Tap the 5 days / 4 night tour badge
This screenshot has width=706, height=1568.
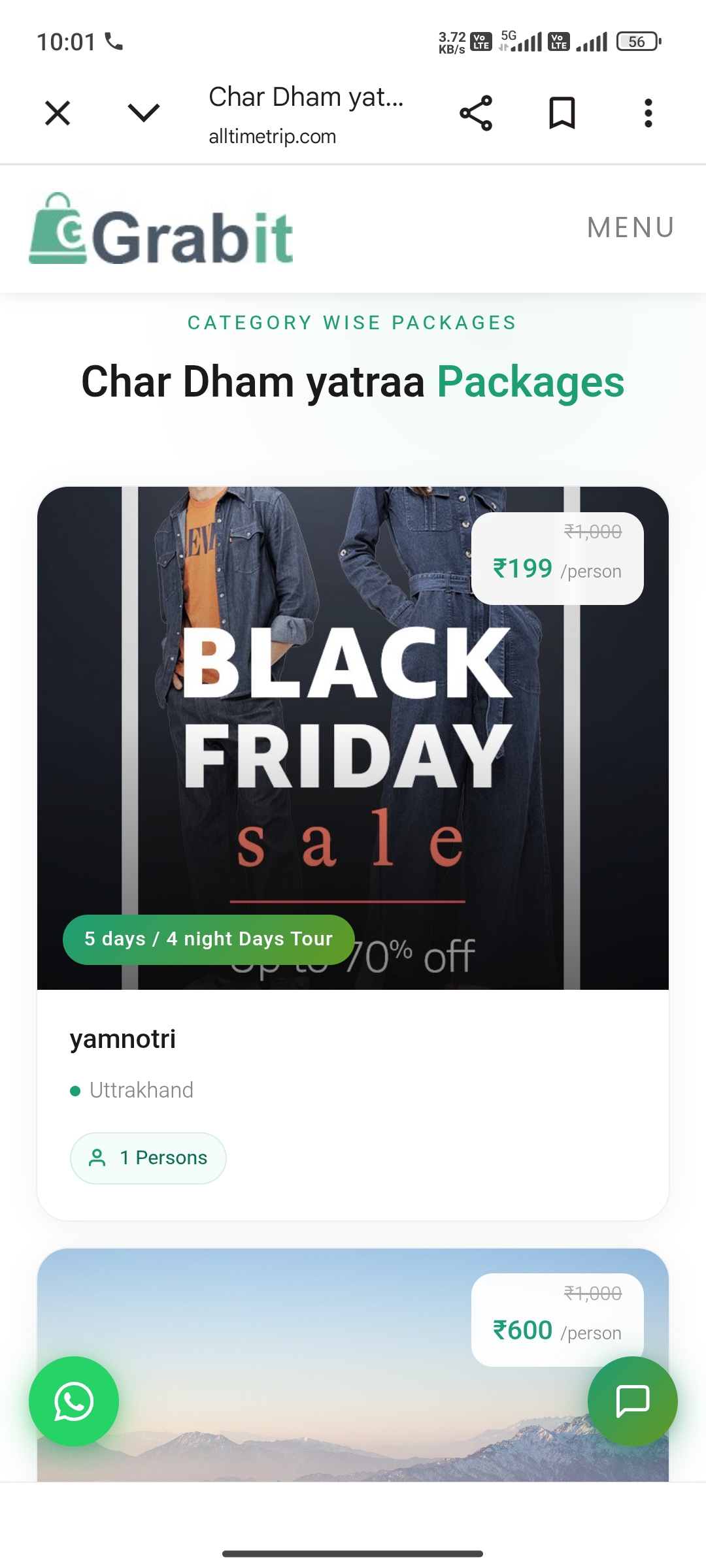click(x=209, y=939)
